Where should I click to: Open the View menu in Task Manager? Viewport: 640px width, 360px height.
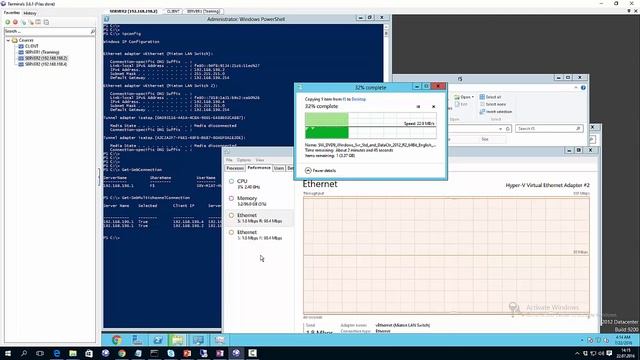(x=260, y=160)
